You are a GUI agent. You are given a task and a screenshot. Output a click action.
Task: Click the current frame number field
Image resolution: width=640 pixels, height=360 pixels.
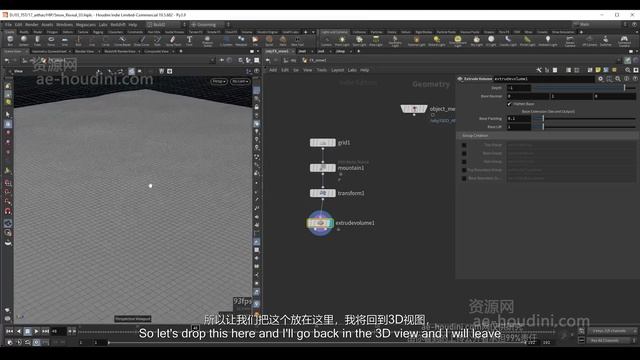(58, 331)
